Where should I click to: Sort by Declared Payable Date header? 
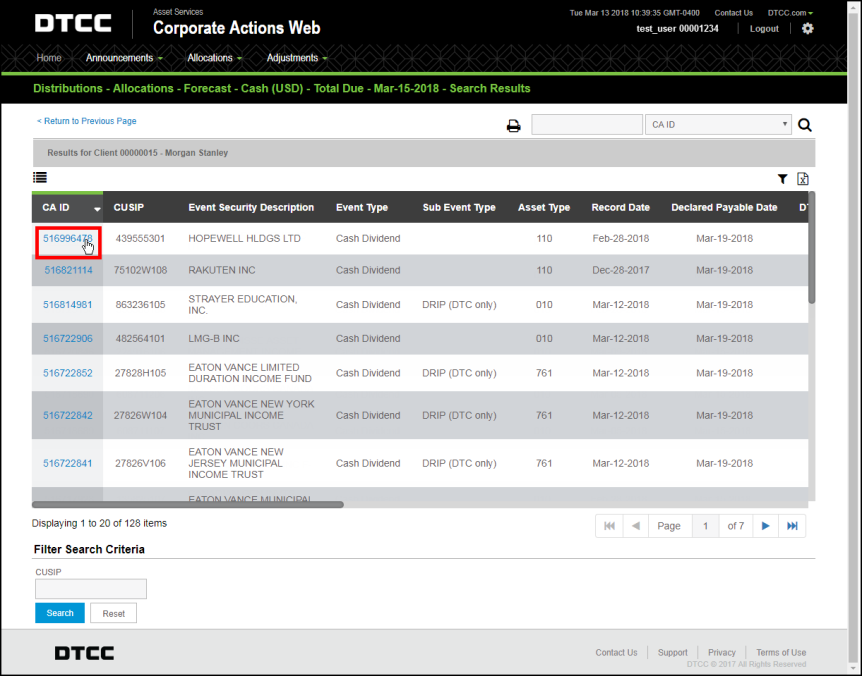(724, 207)
